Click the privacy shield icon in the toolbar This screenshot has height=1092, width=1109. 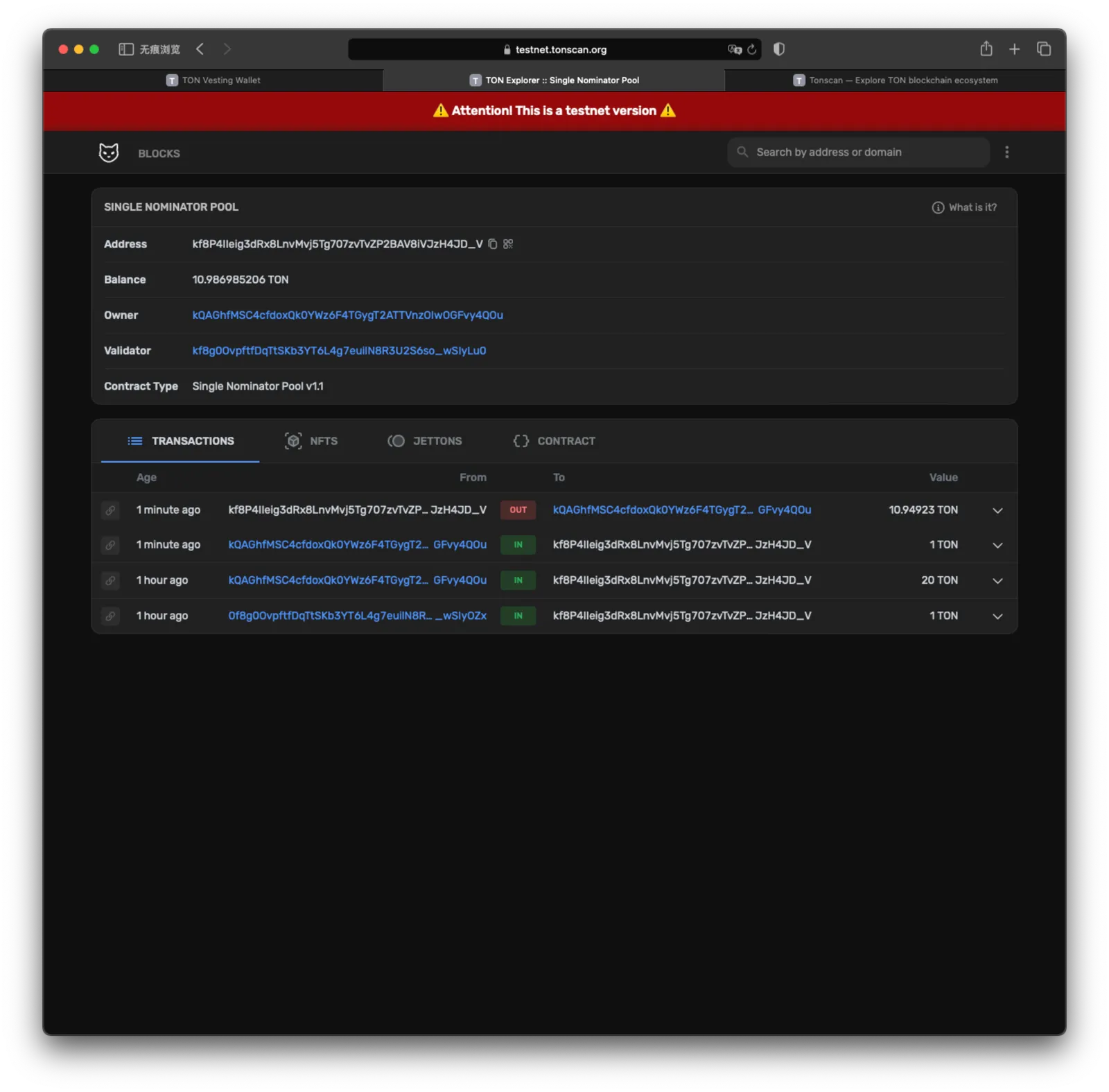(778, 49)
